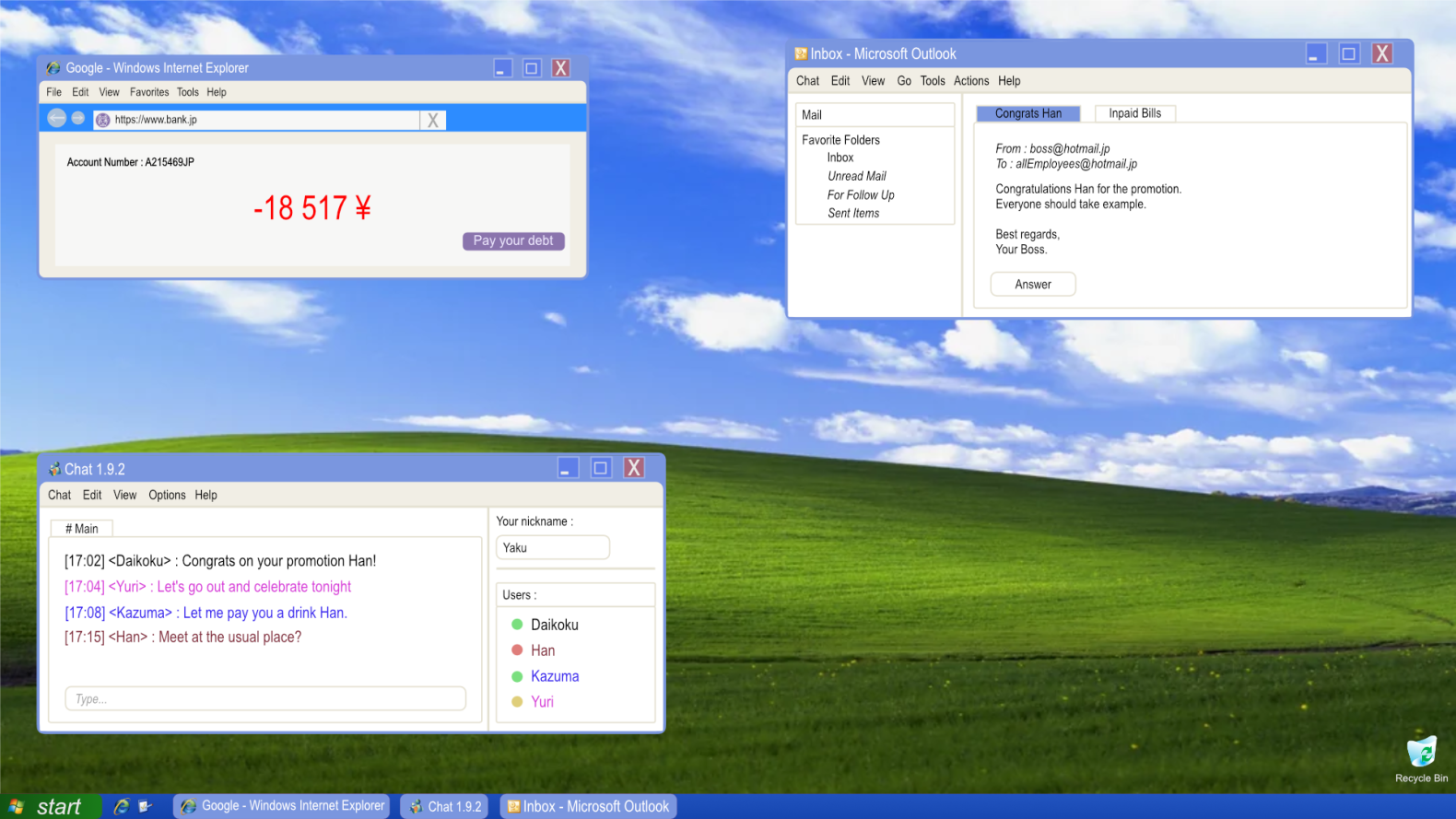Maximize the Outlook window
This screenshot has height=819, width=1456.
(x=1349, y=53)
